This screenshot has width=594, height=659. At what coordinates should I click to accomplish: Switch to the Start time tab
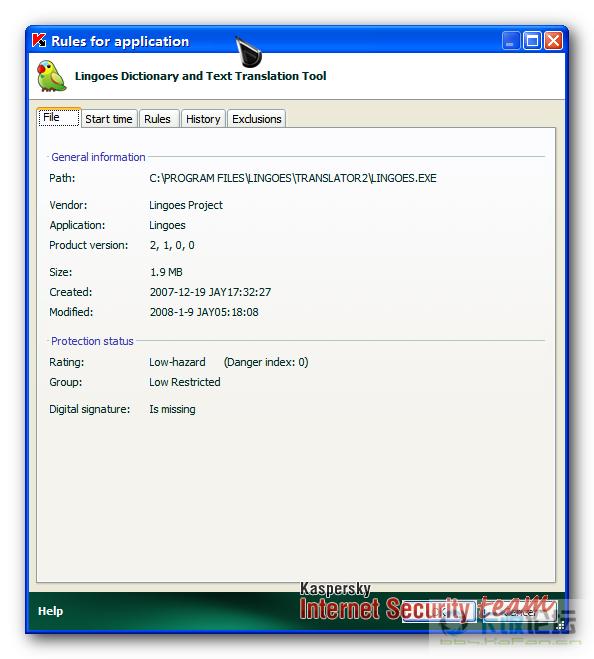coord(109,119)
